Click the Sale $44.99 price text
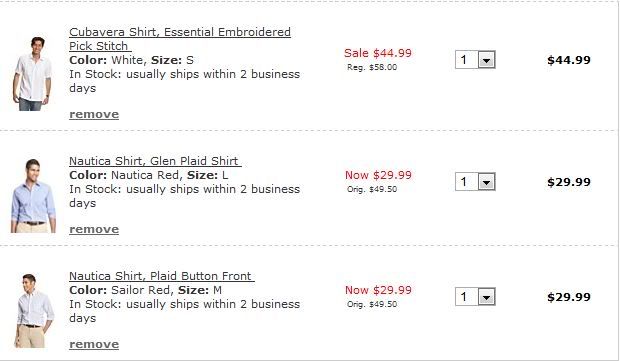The image size is (620, 361). [x=378, y=53]
